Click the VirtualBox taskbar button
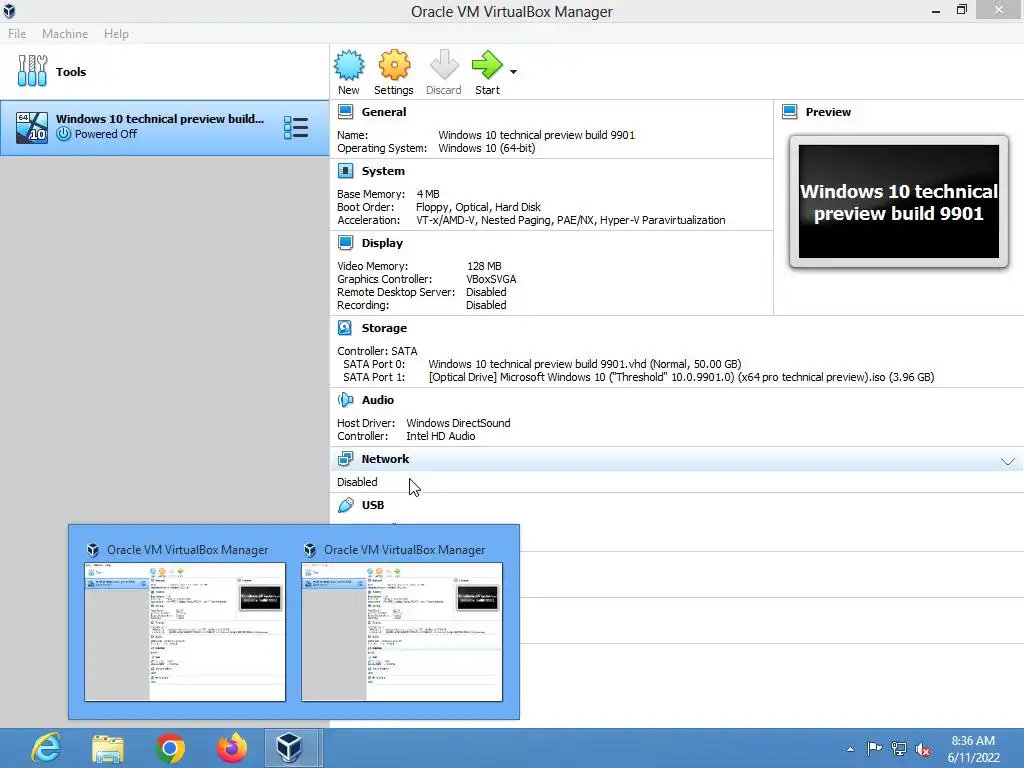Viewport: 1024px width, 768px height. click(293, 748)
